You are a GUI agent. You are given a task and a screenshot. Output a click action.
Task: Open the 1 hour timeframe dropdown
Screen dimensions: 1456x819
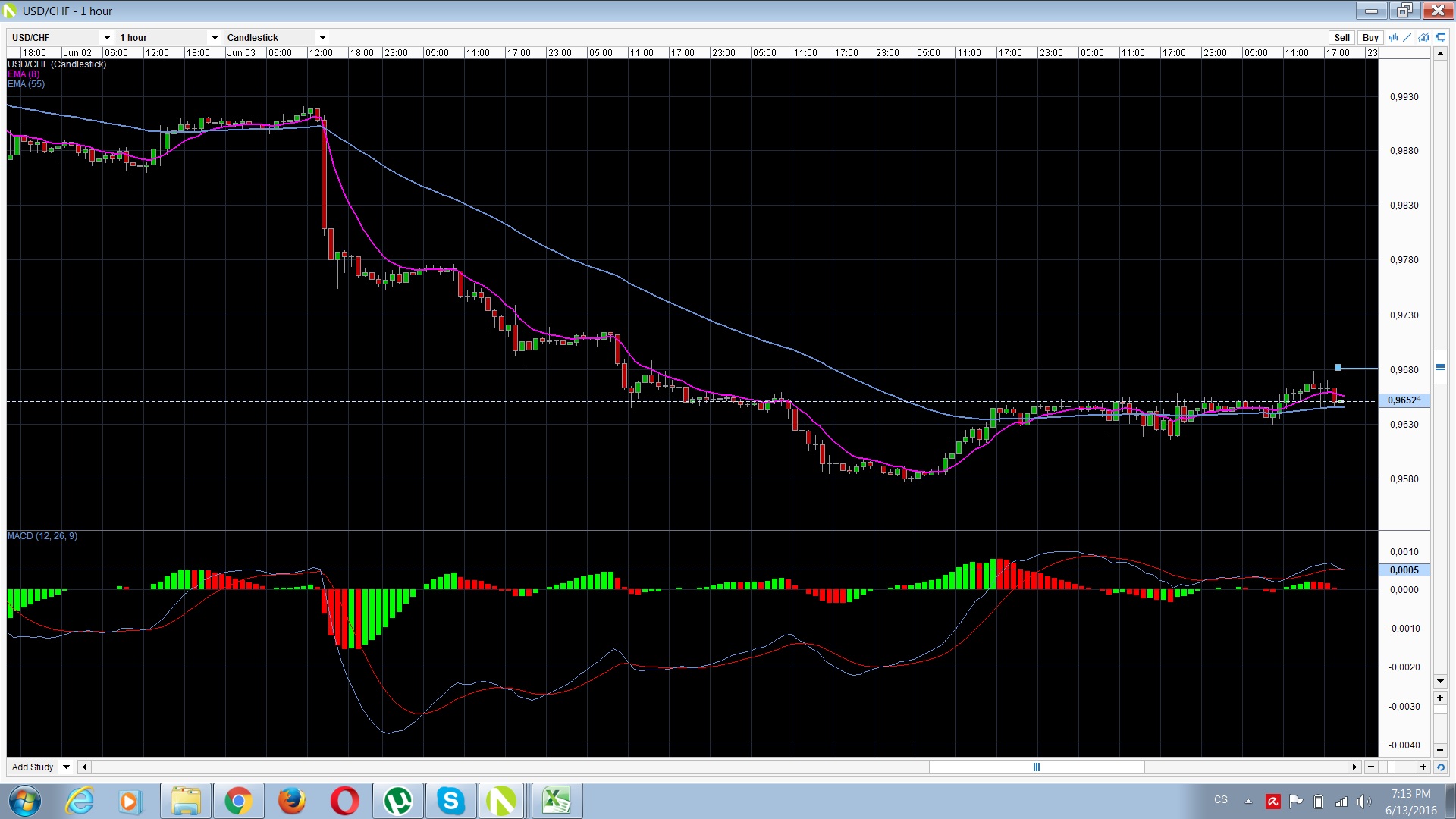click(215, 37)
